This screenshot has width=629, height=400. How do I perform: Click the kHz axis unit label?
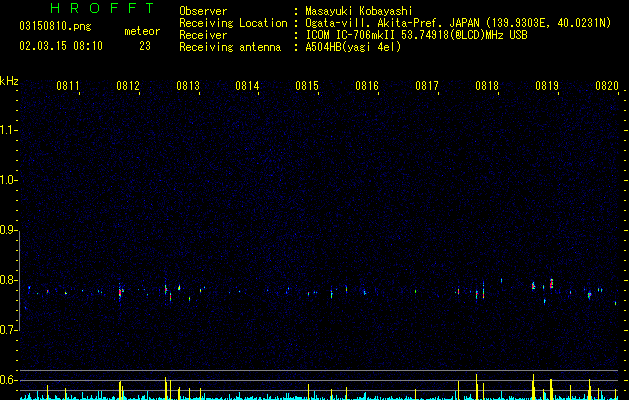tap(9, 81)
